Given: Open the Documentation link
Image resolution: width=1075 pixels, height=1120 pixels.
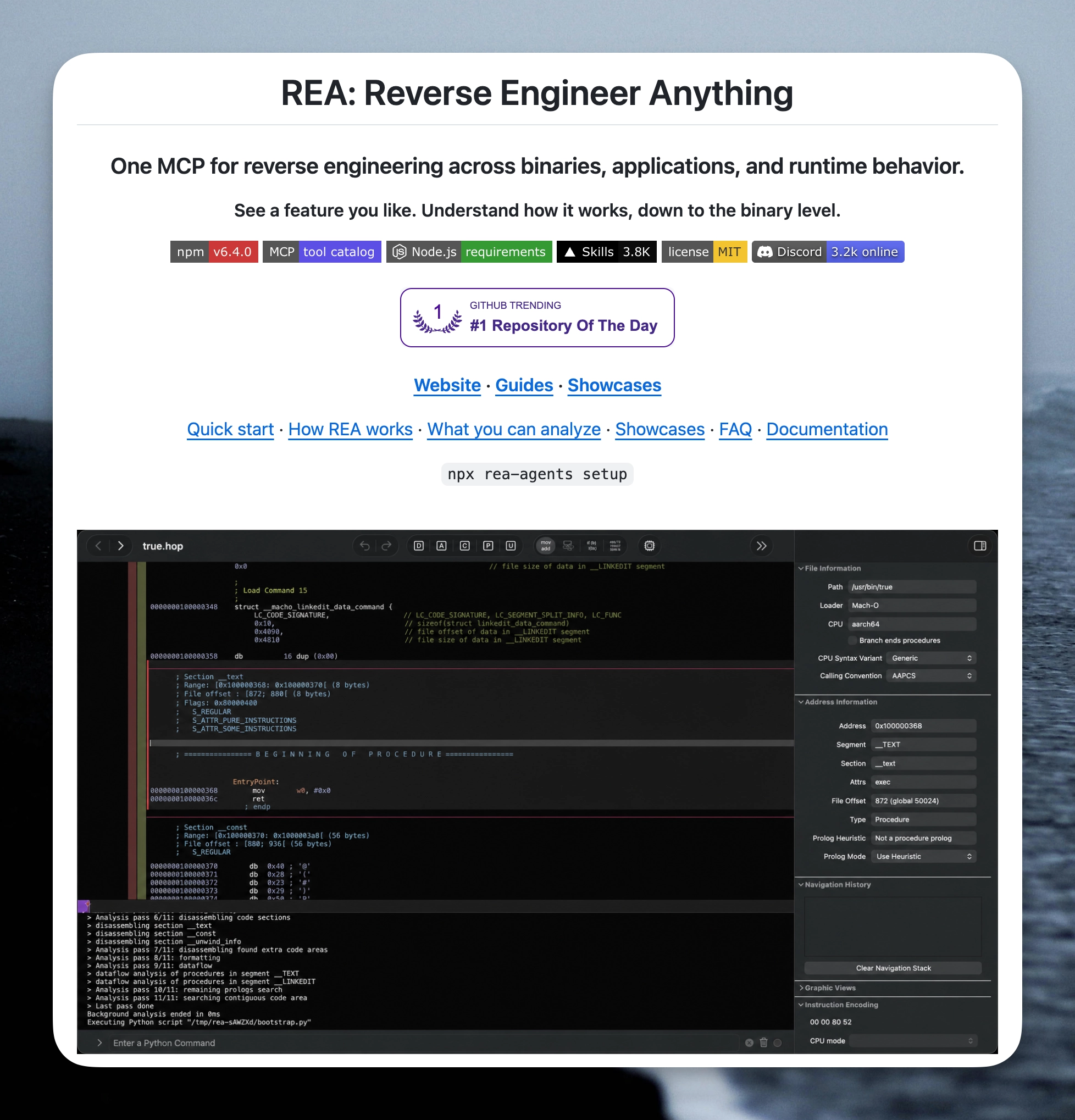Looking at the screenshot, I should click(x=827, y=429).
